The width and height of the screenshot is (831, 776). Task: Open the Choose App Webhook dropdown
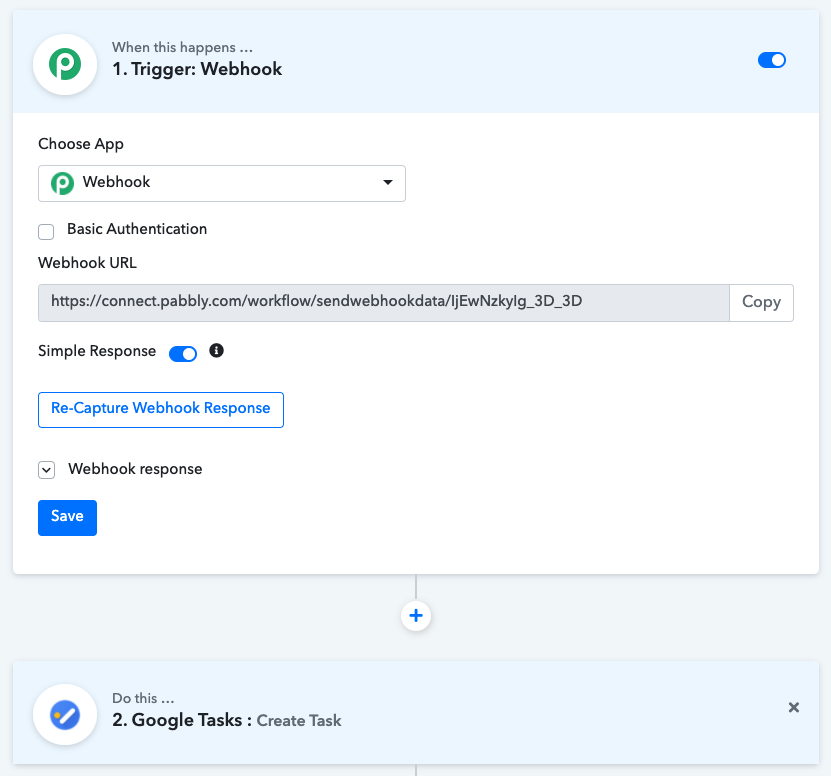(222, 183)
